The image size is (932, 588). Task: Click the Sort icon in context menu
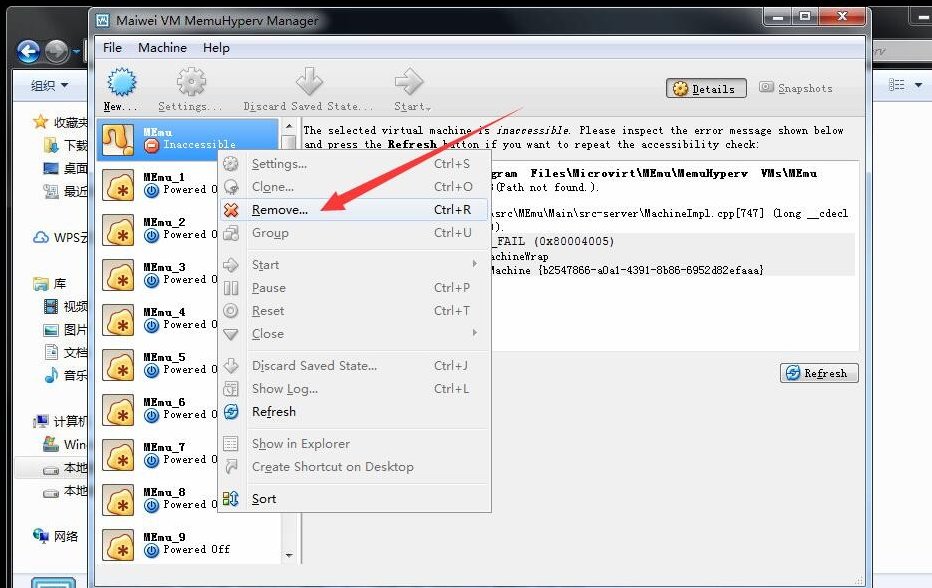tap(231, 499)
